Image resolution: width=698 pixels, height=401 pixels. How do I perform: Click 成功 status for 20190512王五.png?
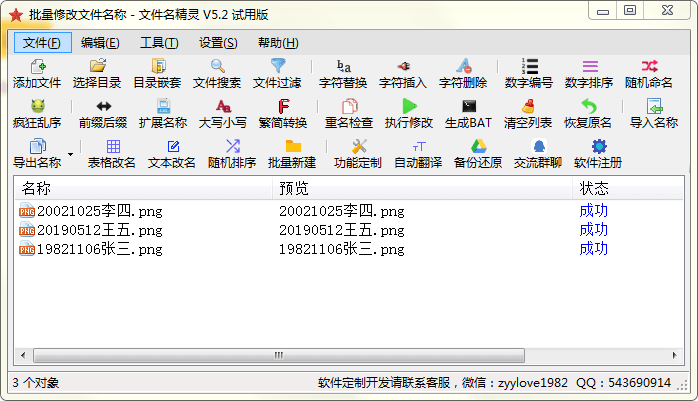(x=593, y=230)
